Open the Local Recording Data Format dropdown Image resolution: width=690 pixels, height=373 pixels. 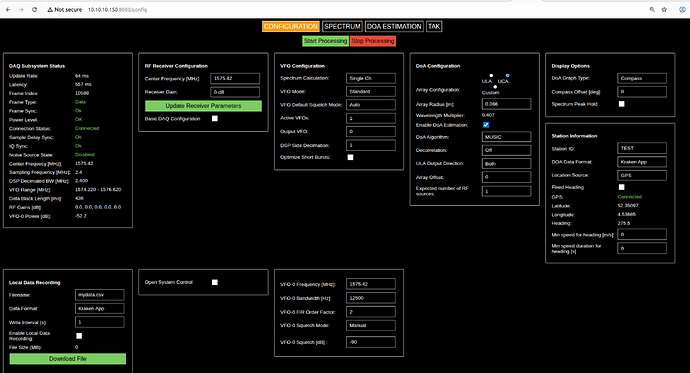tap(99, 308)
